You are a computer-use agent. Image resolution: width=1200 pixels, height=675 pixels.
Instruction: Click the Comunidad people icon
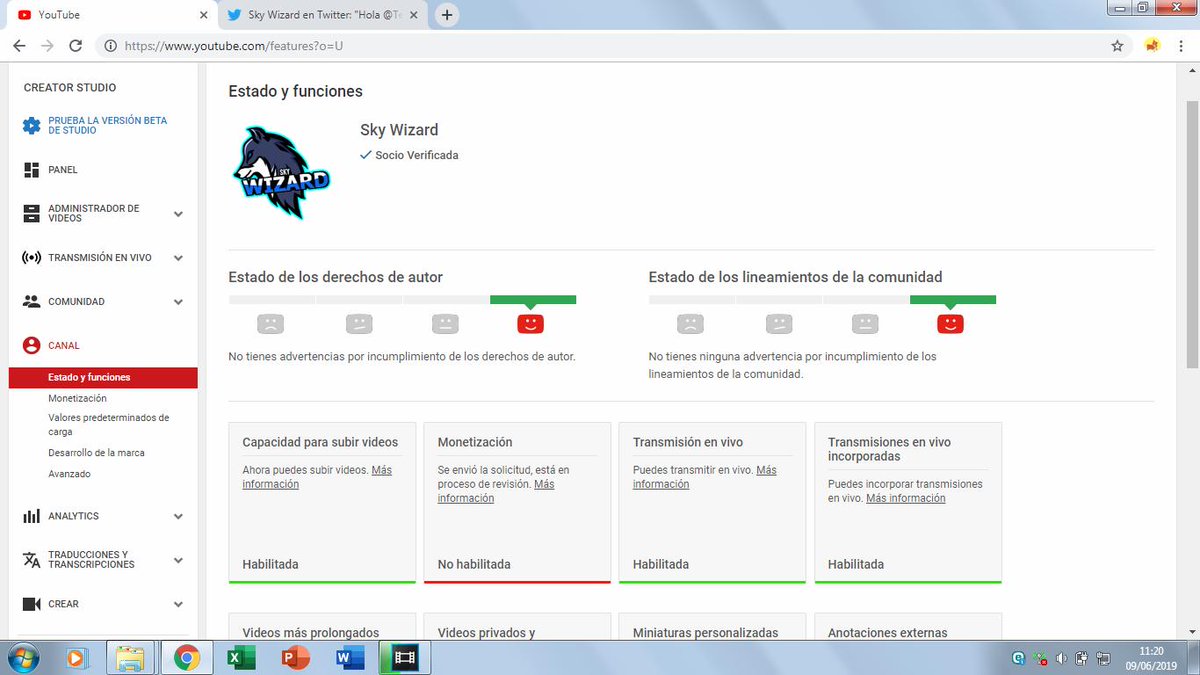pyautogui.click(x=31, y=301)
